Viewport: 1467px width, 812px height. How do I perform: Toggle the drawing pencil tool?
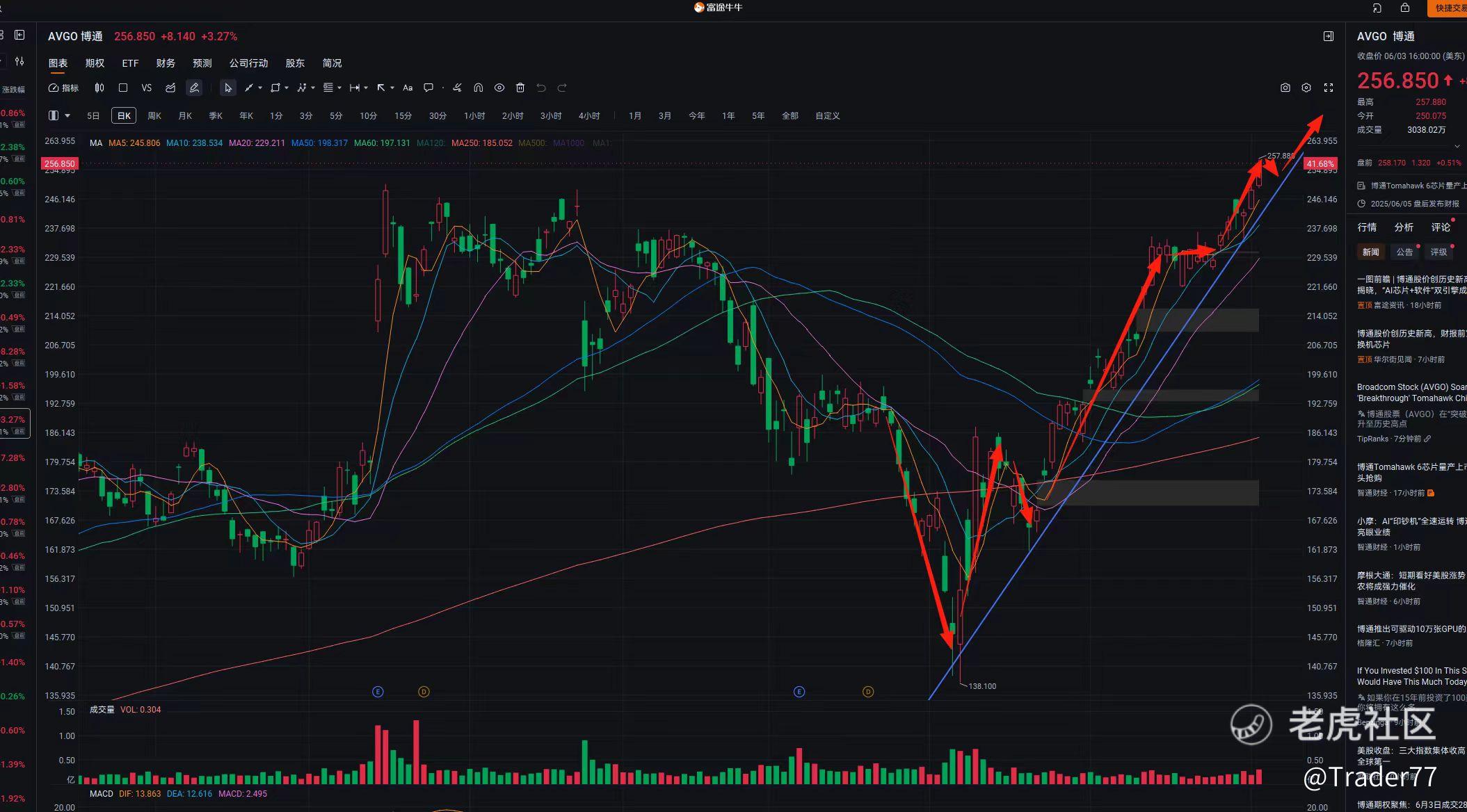[194, 88]
